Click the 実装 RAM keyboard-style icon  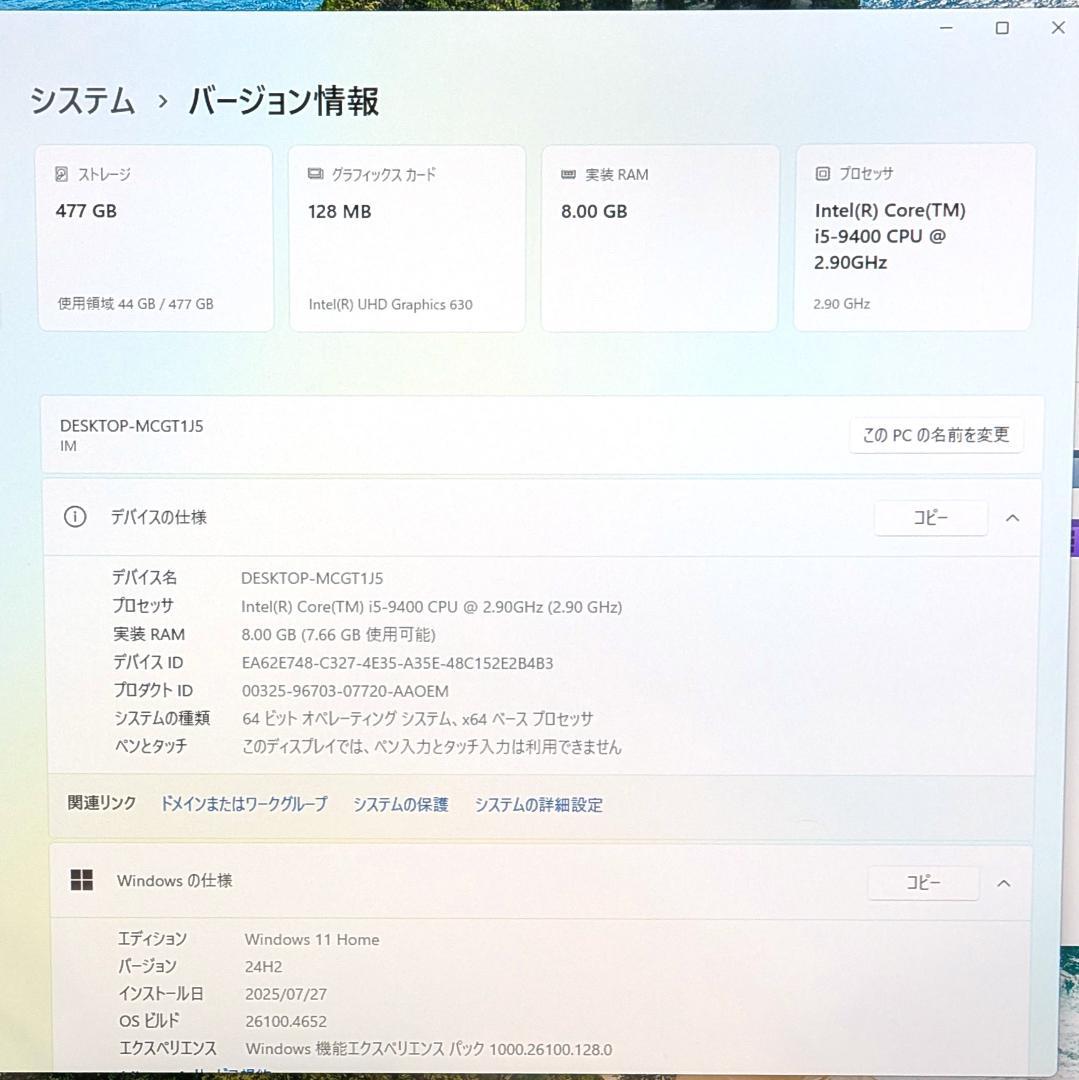(x=568, y=173)
